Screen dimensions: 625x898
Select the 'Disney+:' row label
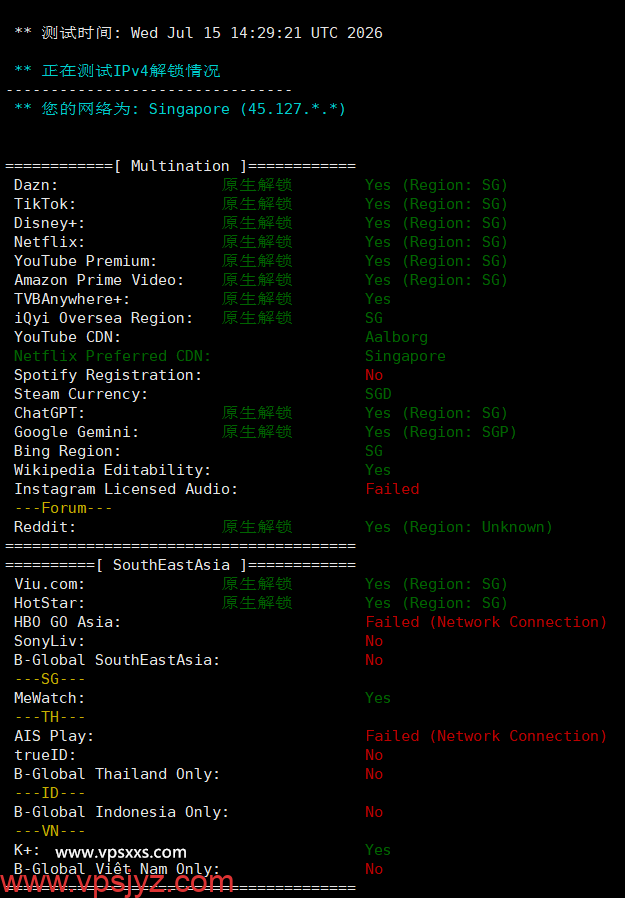coord(49,223)
